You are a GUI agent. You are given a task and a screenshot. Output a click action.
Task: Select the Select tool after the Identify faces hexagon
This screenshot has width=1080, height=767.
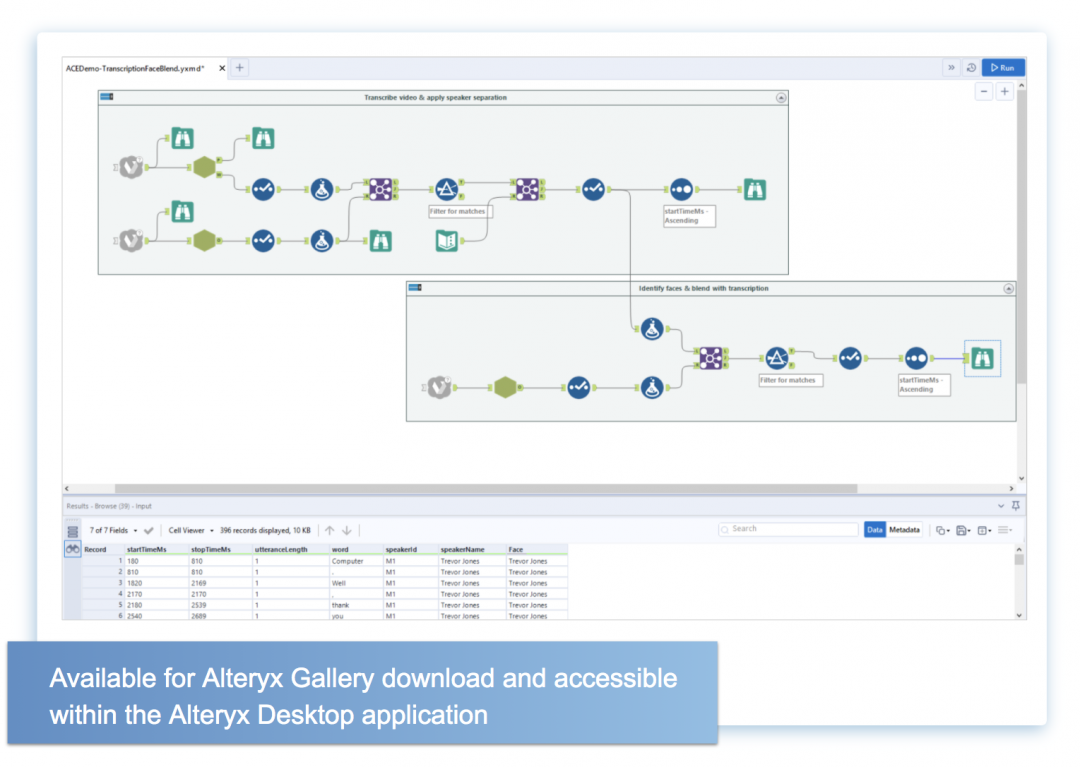pyautogui.click(x=579, y=388)
